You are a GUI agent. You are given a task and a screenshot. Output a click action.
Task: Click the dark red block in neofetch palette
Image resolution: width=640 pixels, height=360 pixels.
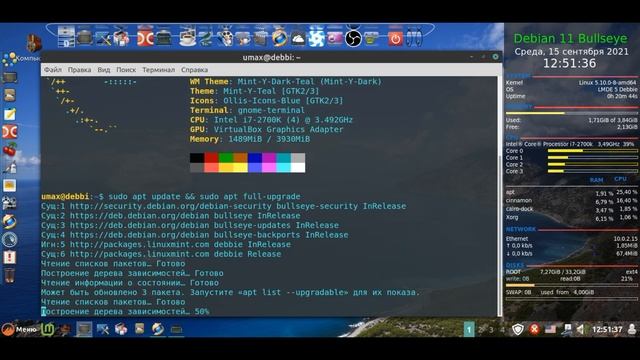click(211, 158)
